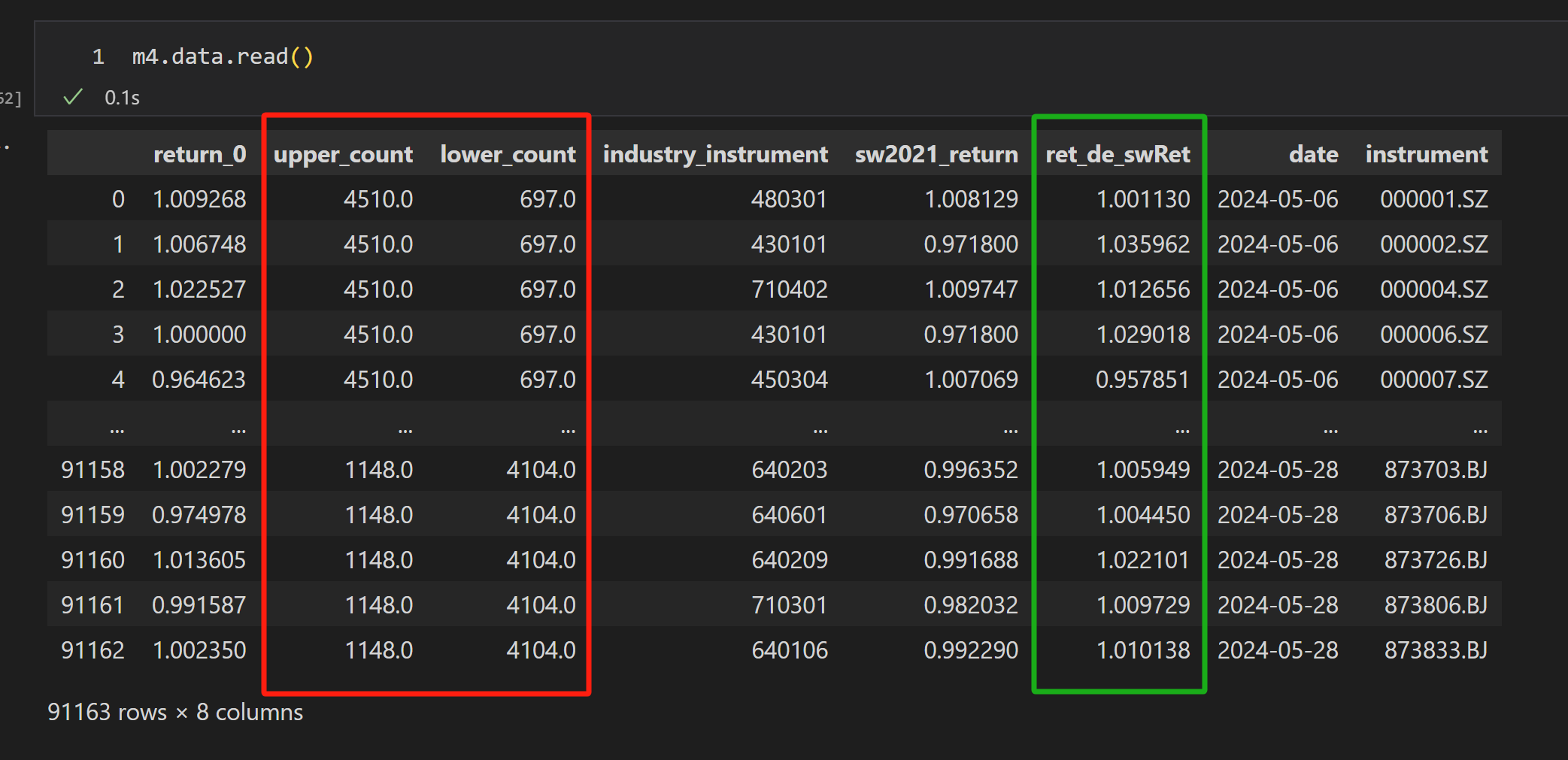Image resolution: width=1568 pixels, height=760 pixels.
Task: Click the instrument column header
Action: point(1426,154)
